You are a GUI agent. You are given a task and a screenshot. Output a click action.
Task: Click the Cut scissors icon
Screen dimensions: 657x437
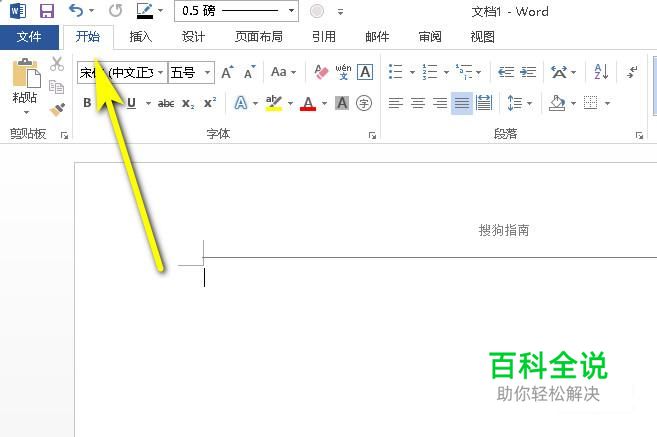click(x=57, y=64)
